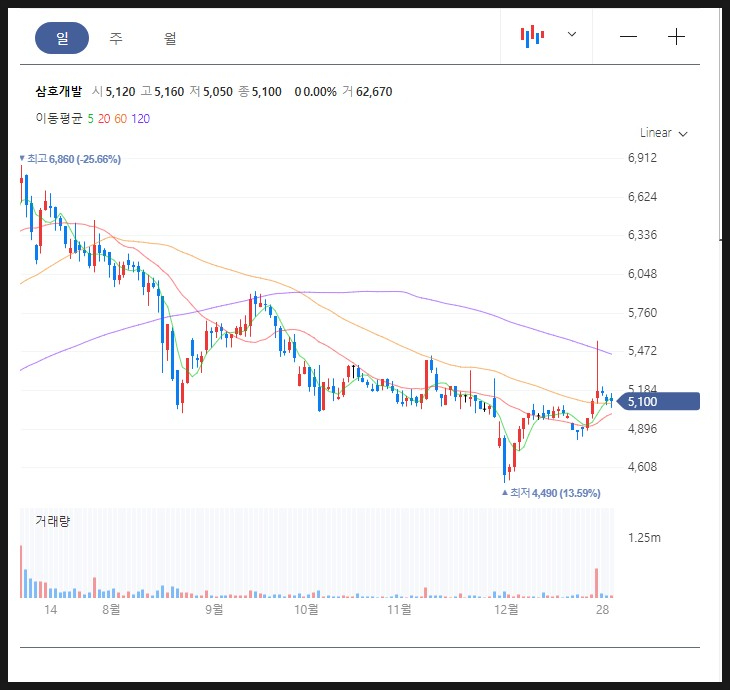Click the 거래량 volume label

pyautogui.click(x=53, y=521)
